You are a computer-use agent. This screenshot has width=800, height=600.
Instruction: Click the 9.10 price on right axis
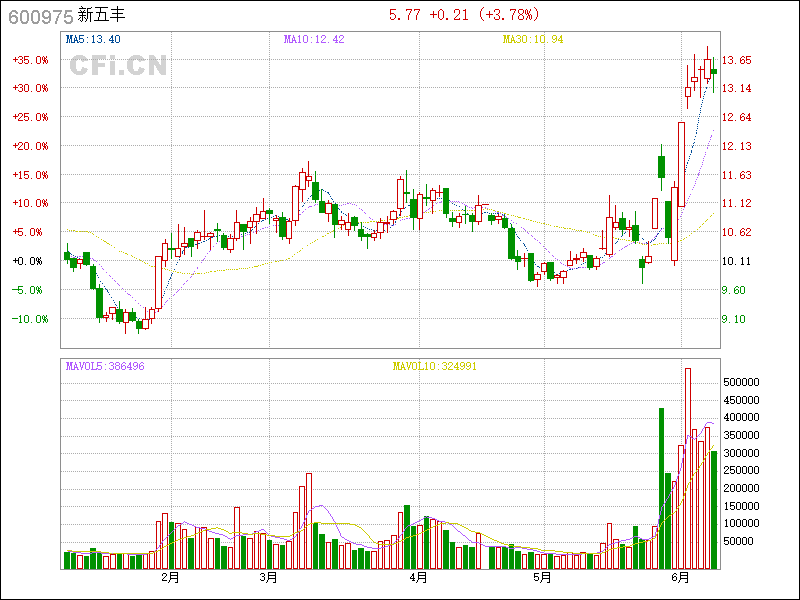pos(735,319)
